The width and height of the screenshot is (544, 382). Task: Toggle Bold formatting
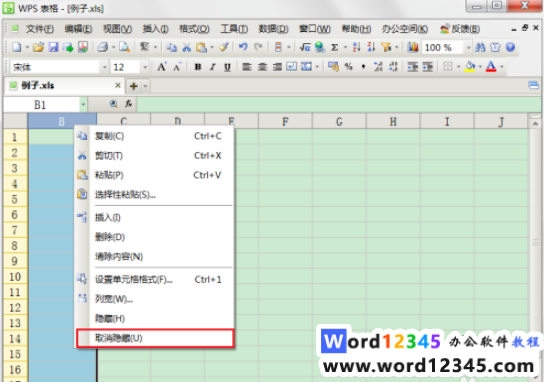(198, 67)
